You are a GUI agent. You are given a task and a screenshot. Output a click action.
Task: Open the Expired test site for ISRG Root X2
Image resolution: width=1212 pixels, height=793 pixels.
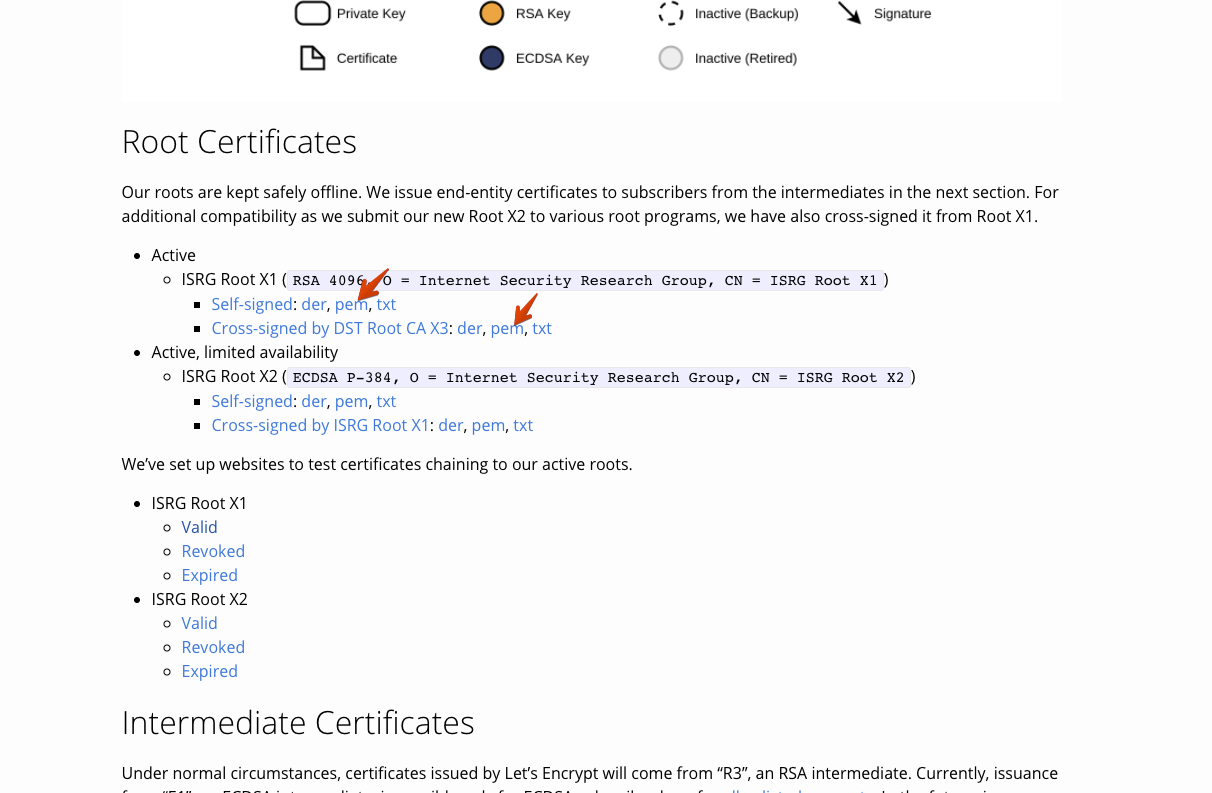tap(210, 671)
